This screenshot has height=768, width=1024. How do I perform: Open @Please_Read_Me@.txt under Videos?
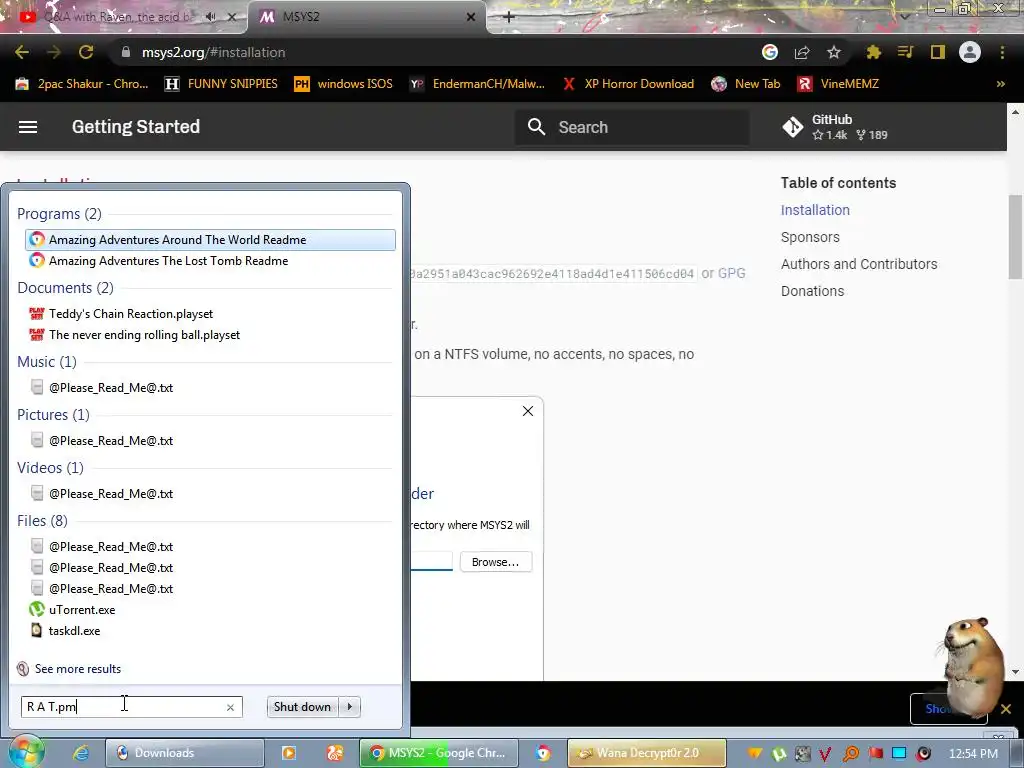pos(110,494)
